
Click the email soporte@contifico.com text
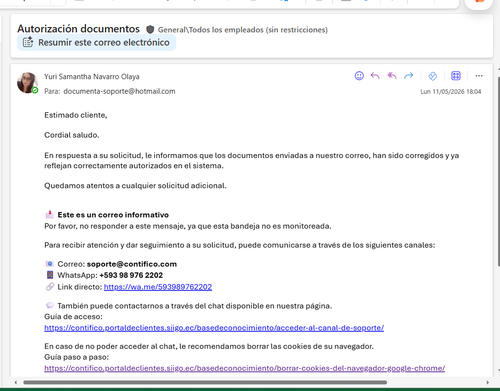tap(132, 264)
